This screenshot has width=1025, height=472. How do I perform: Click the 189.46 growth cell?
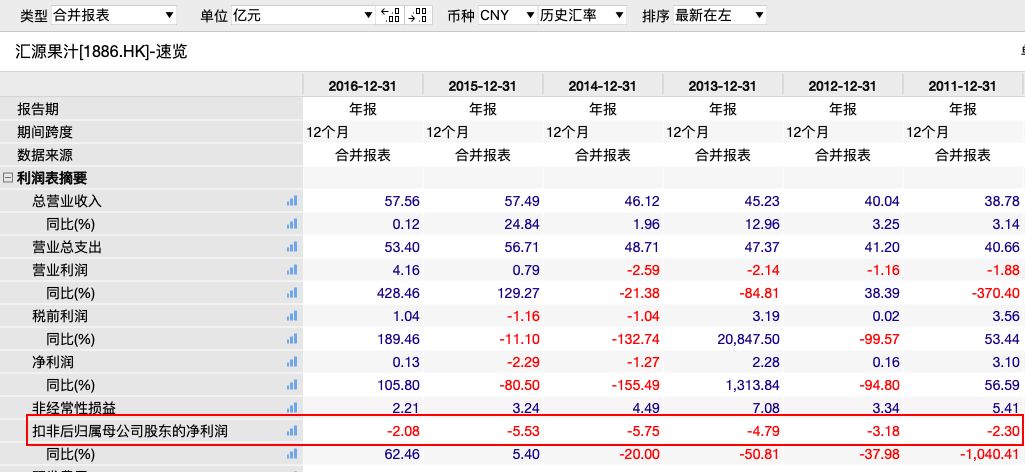[398, 339]
